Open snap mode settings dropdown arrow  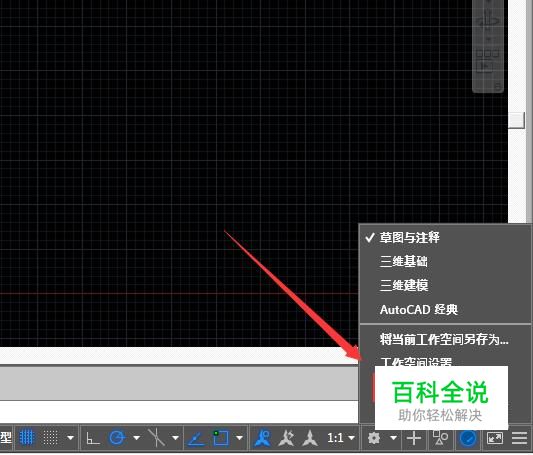click(x=70, y=438)
